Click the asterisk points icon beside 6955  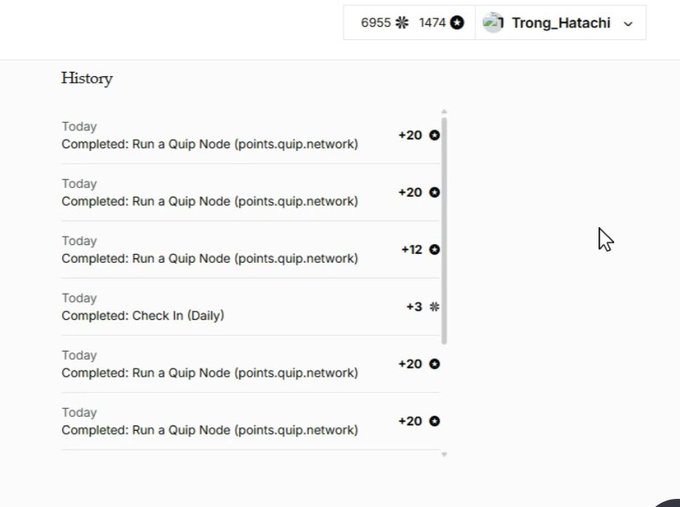click(x=402, y=23)
